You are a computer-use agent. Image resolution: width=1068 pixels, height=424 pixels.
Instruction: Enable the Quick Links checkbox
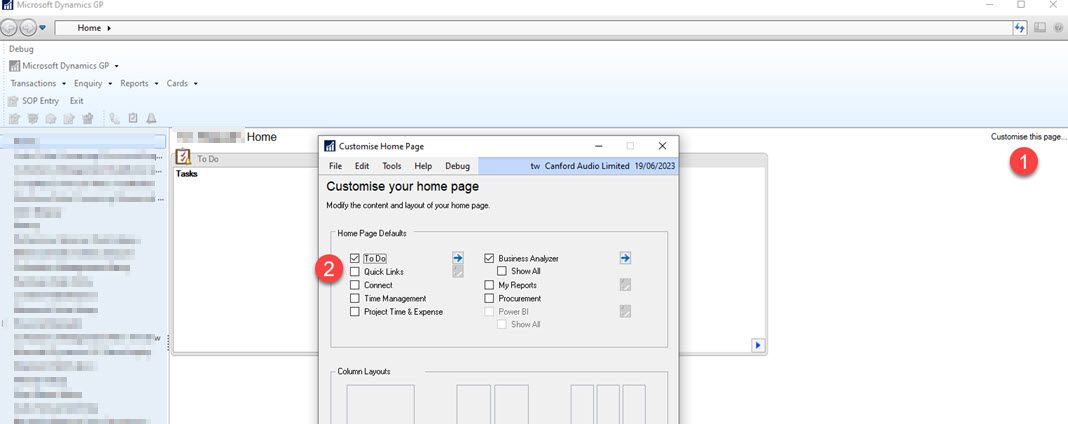point(354,272)
